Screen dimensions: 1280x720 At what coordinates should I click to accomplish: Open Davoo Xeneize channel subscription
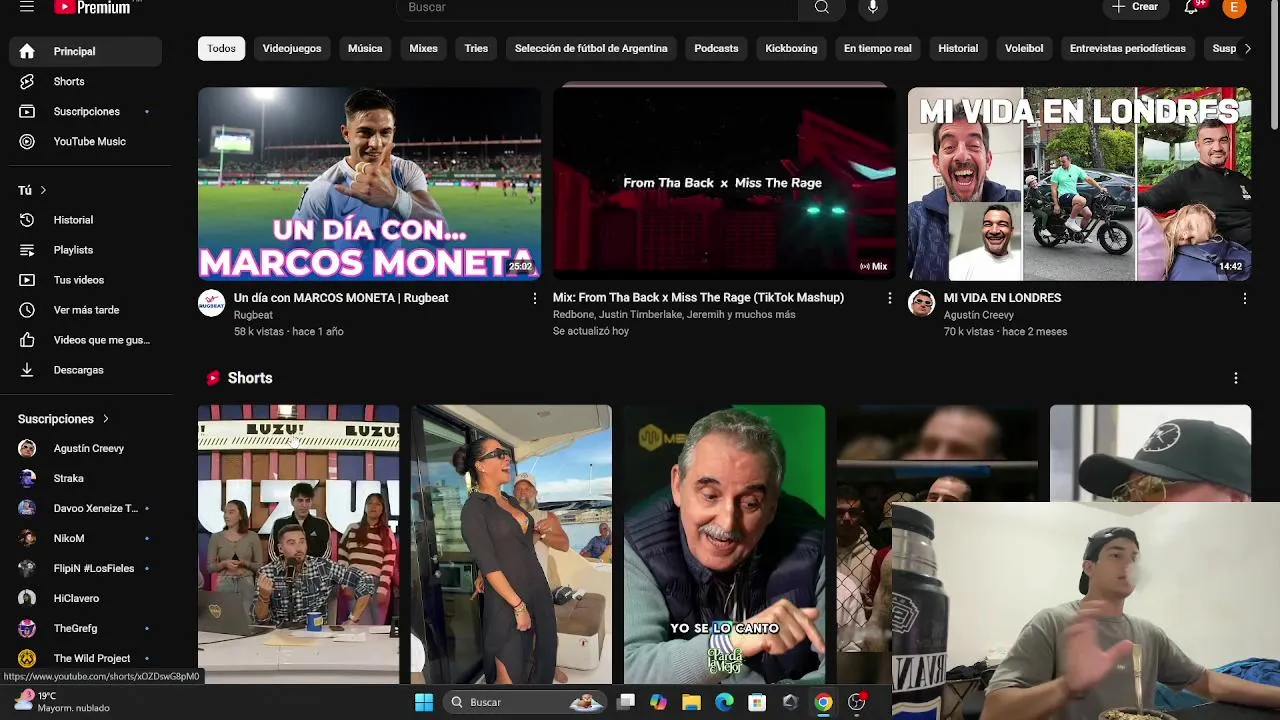(x=85, y=508)
